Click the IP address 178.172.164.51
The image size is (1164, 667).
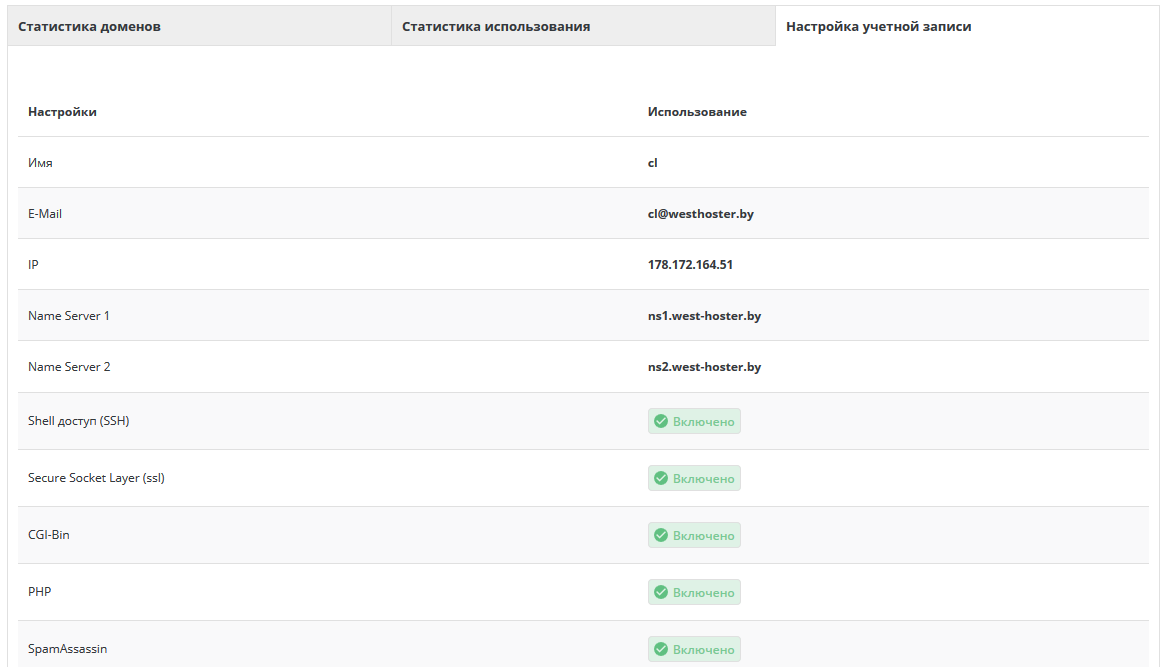click(690, 265)
